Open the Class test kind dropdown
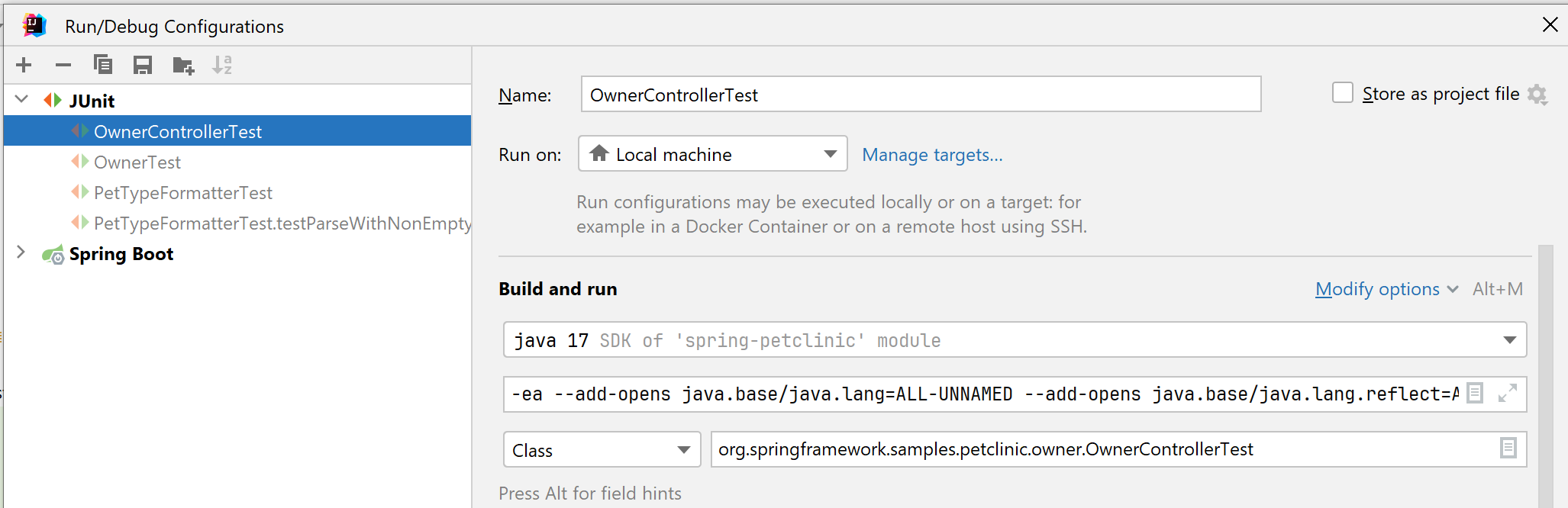This screenshot has height=508, width=1568. coord(602,450)
